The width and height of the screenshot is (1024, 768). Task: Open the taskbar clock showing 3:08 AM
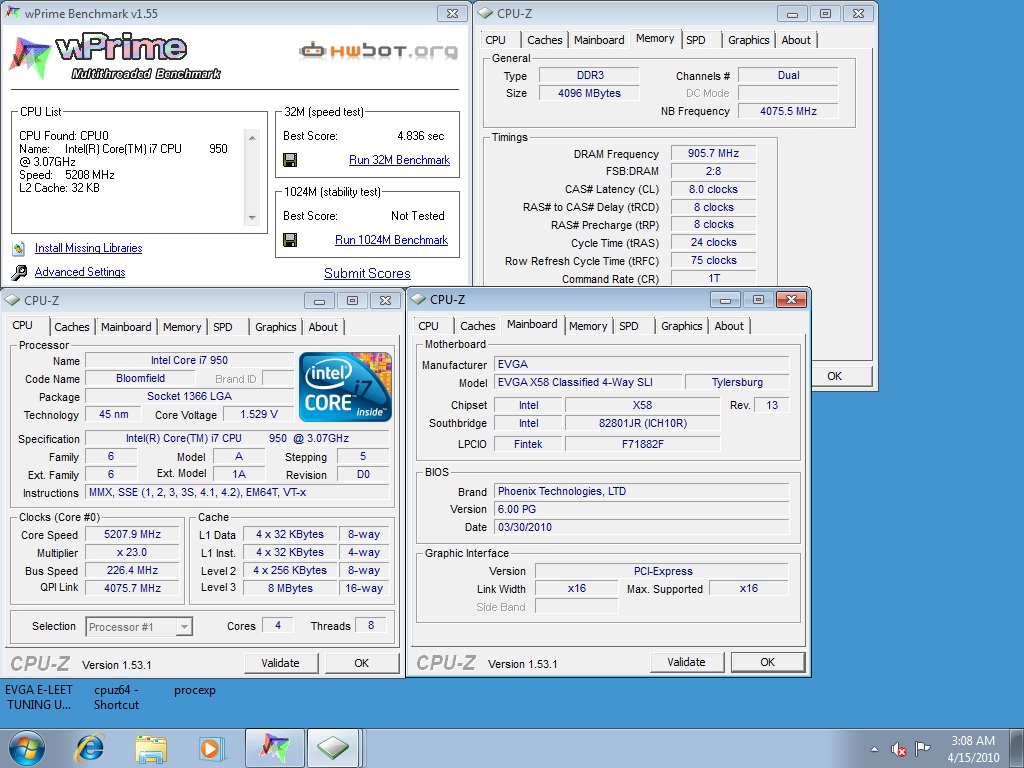point(973,748)
